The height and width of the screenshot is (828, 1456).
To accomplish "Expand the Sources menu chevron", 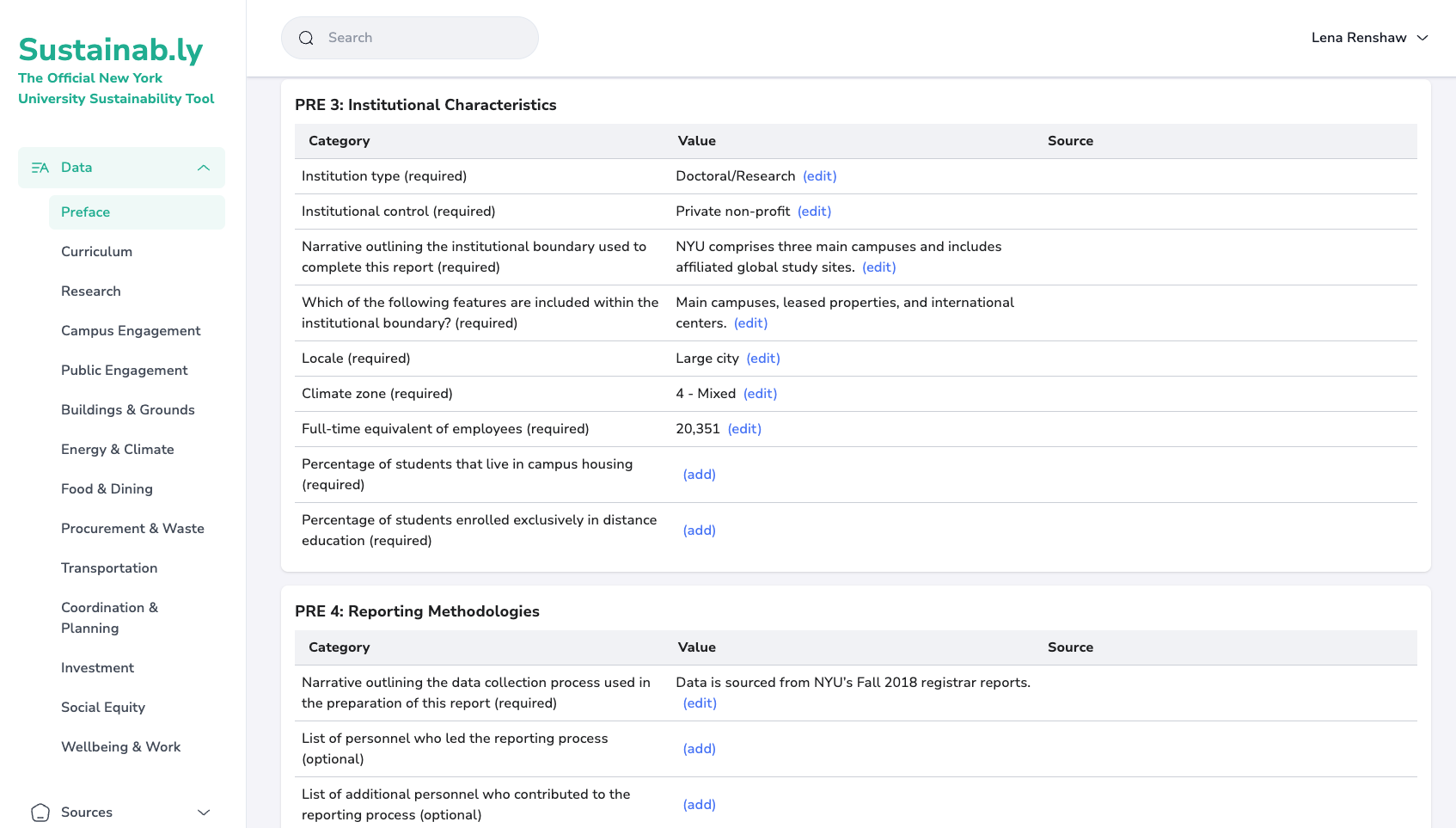I will click(204, 813).
